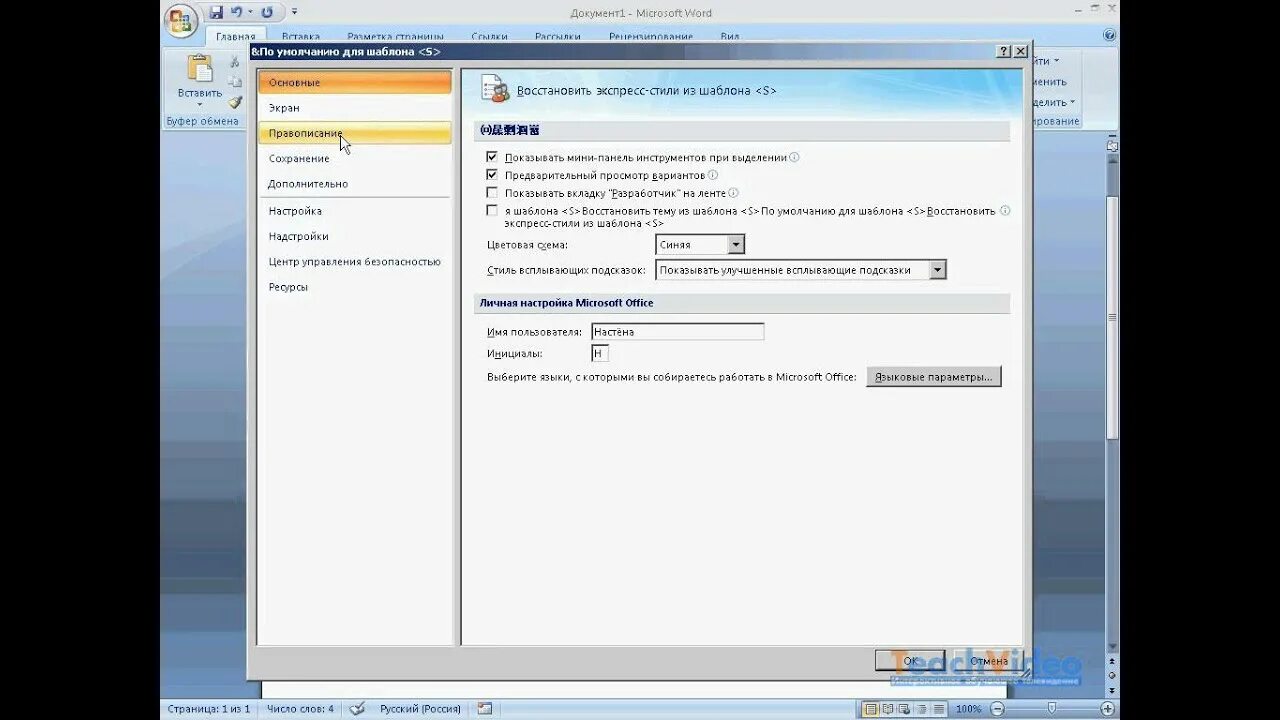Cancel the dialog with Отмена button

(988, 660)
